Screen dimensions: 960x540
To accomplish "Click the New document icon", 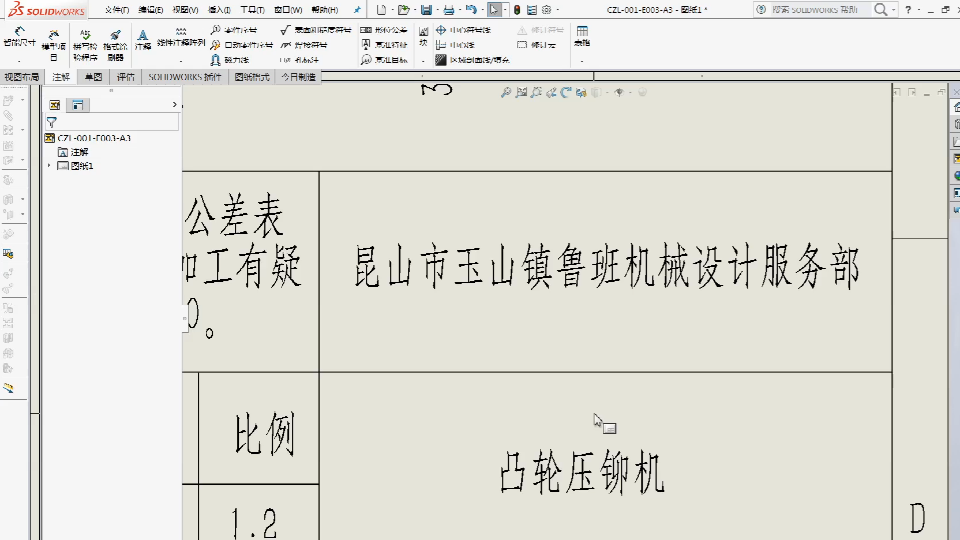I will pyautogui.click(x=381, y=10).
